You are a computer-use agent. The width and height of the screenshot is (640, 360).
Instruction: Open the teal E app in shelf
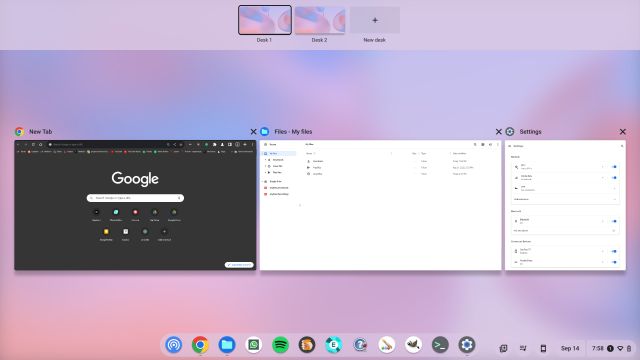[333, 345]
